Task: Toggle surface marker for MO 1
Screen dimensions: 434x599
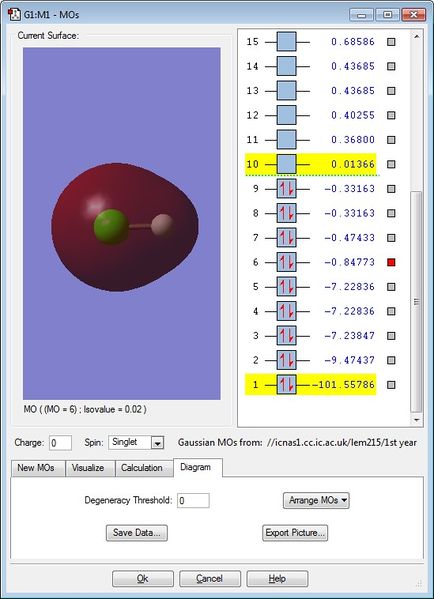Action: click(391, 385)
